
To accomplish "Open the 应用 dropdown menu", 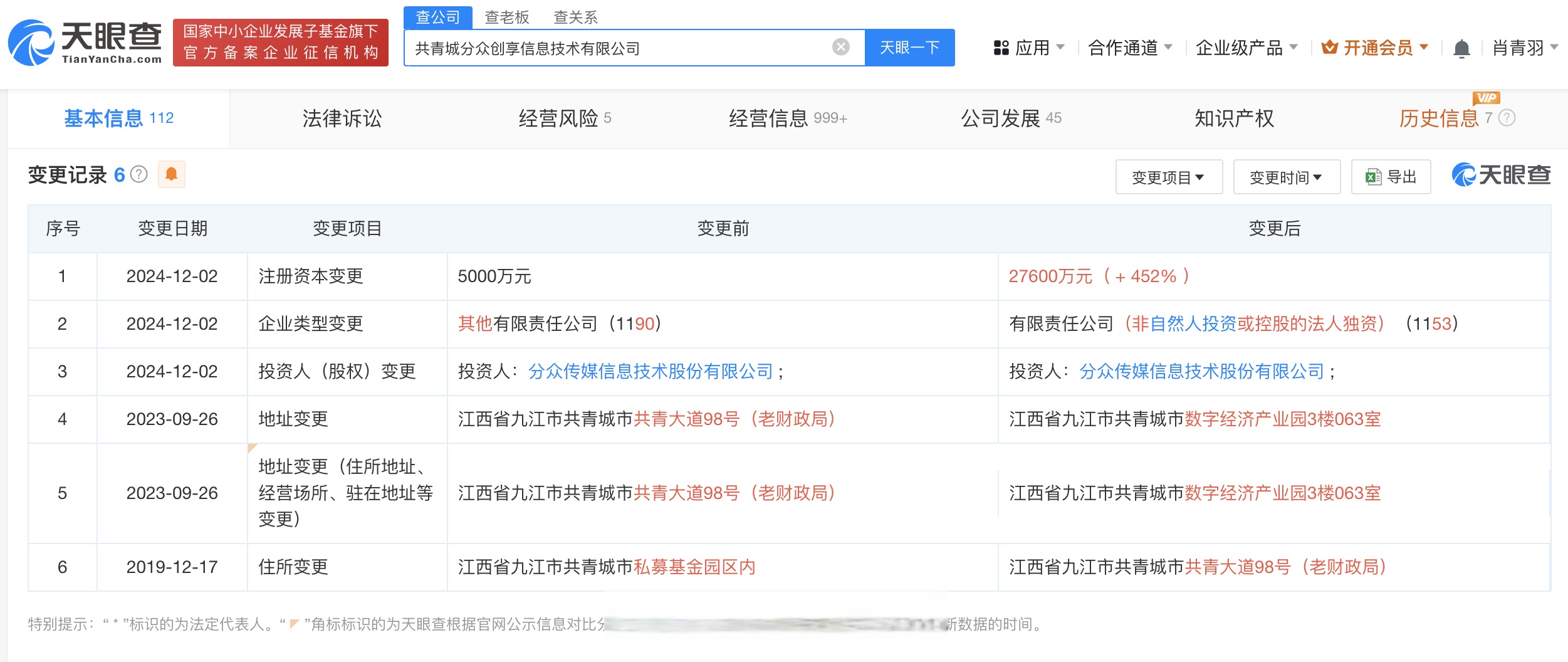I will tap(1029, 48).
